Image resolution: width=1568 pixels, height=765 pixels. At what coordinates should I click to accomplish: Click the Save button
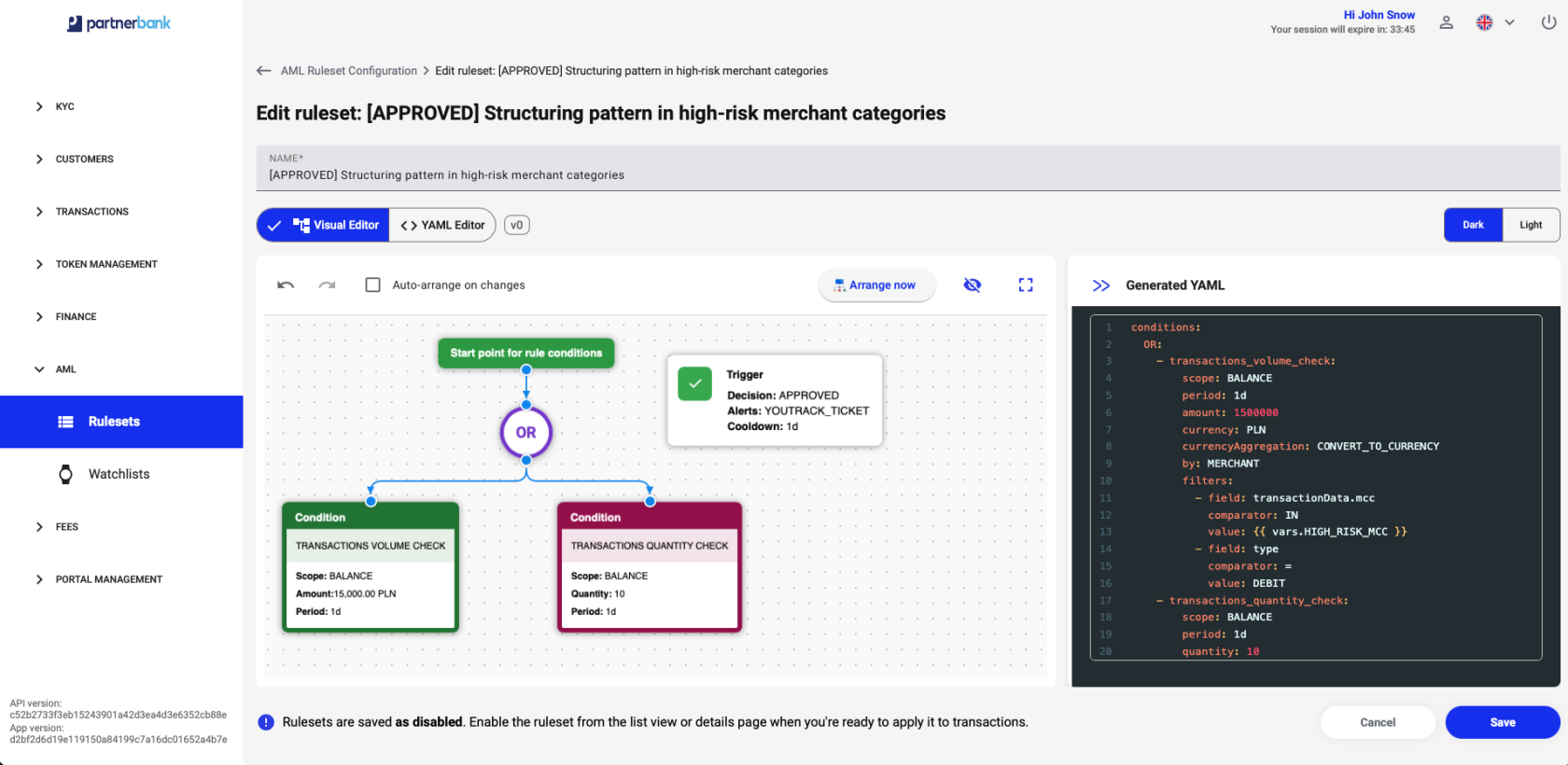tap(1503, 722)
